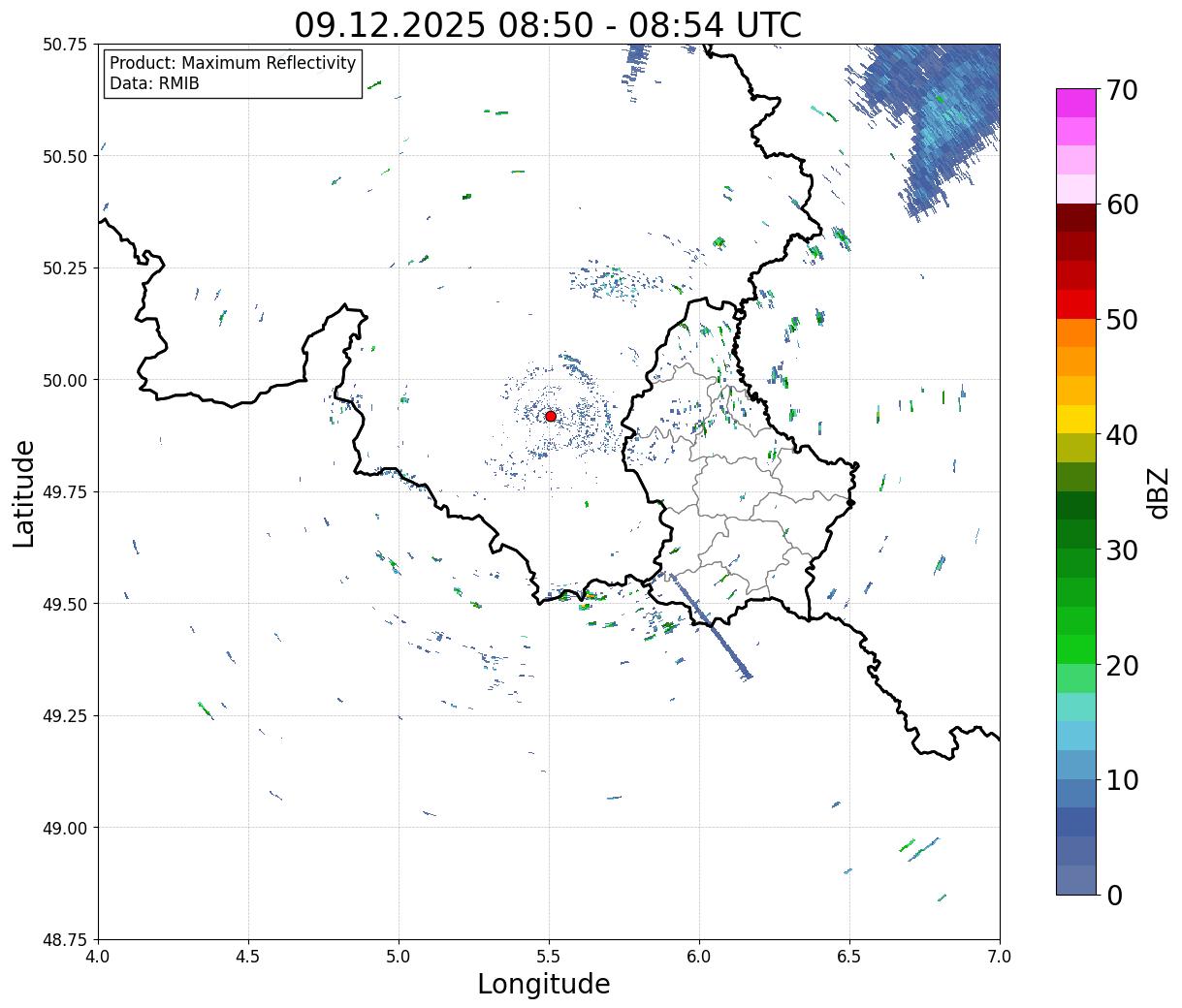Screen dimensions: 1182x1008
Task: Click longitude tick label "4.0"
Action: click(98, 957)
